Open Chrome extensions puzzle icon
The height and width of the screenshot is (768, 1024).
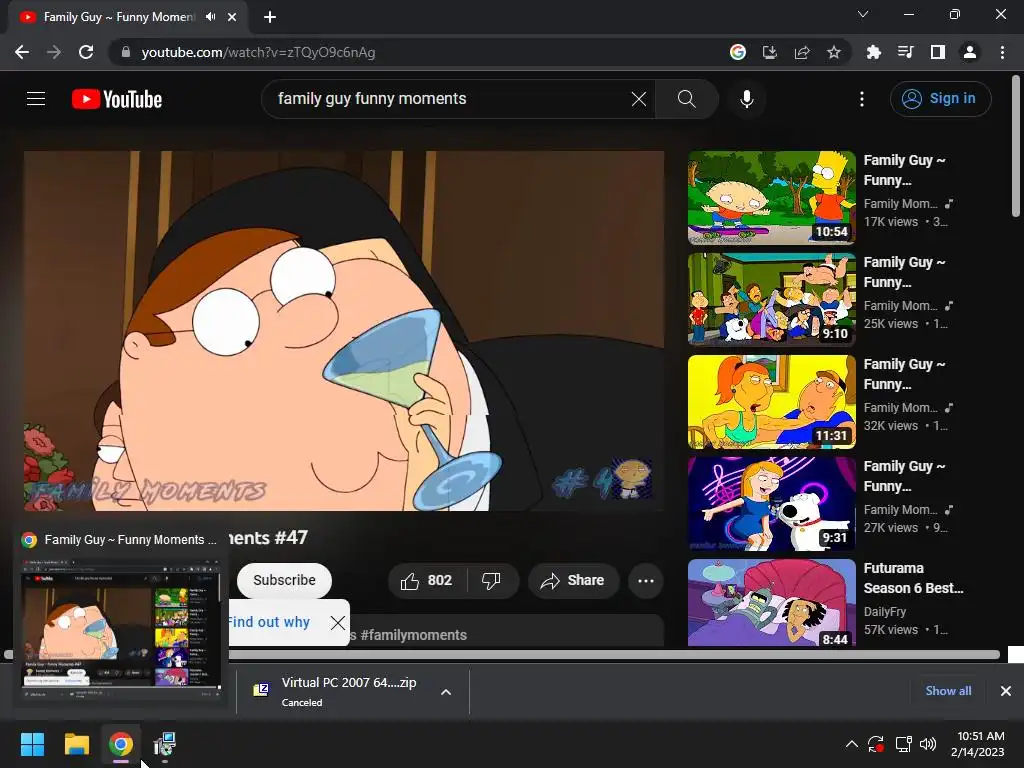[874, 52]
